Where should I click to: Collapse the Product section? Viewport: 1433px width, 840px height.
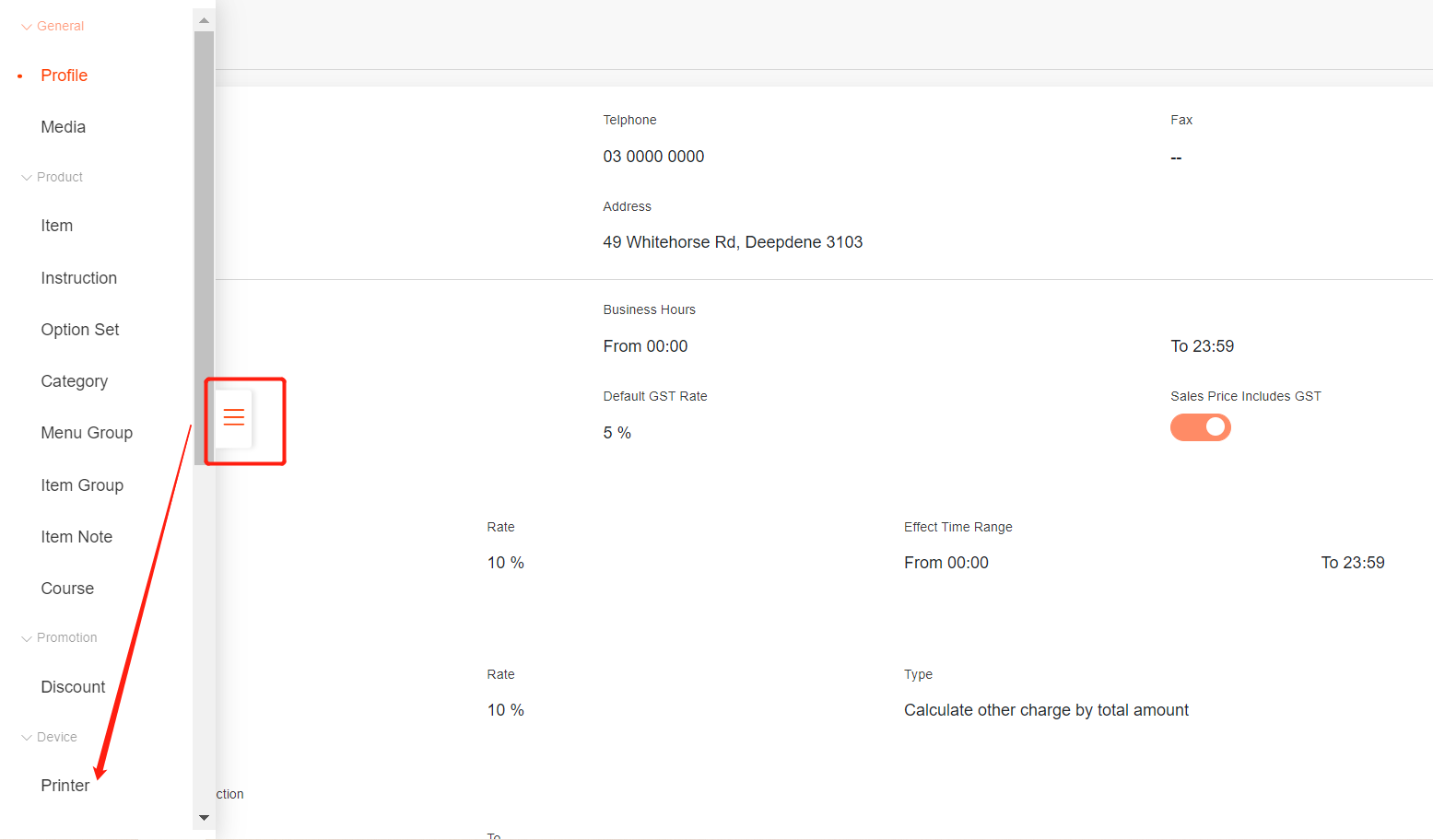click(53, 177)
